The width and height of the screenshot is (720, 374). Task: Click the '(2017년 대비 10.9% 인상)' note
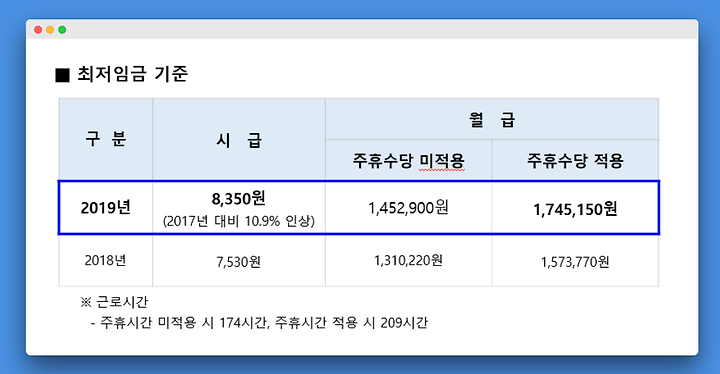click(238, 221)
